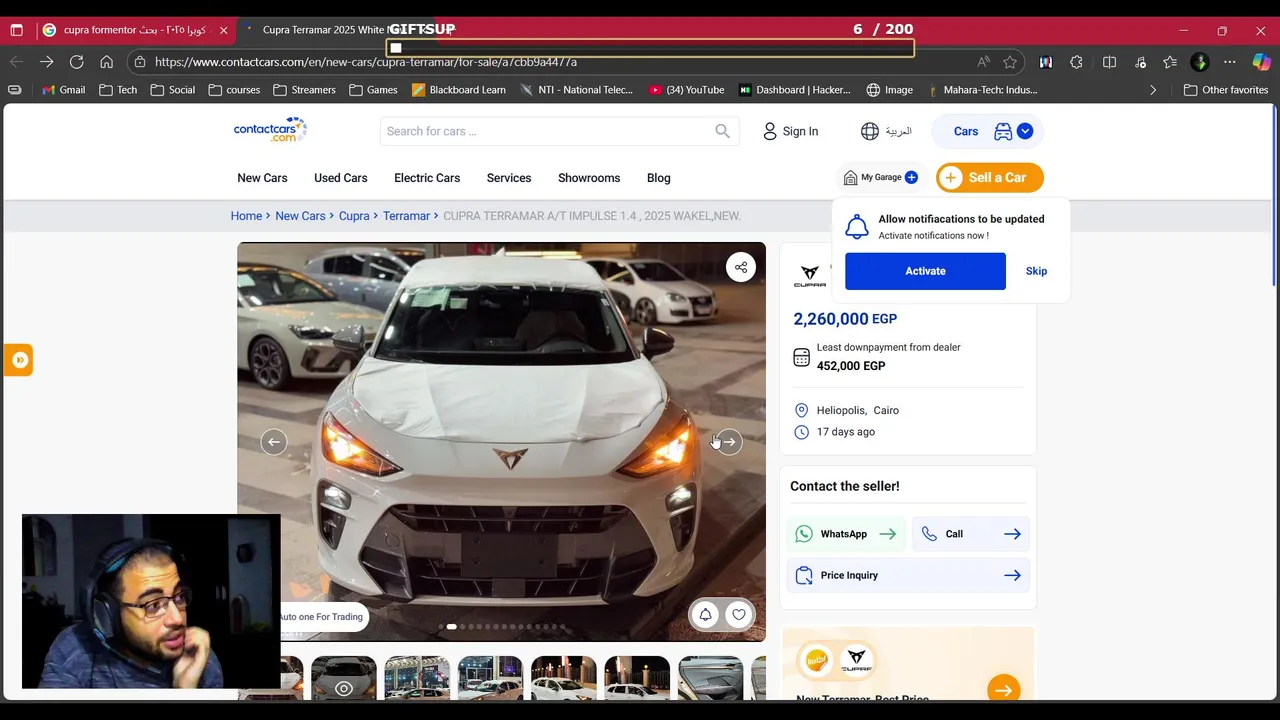Viewport: 1280px width, 720px height.
Task: Open the Social bookmarks folder
Action: tap(172, 90)
